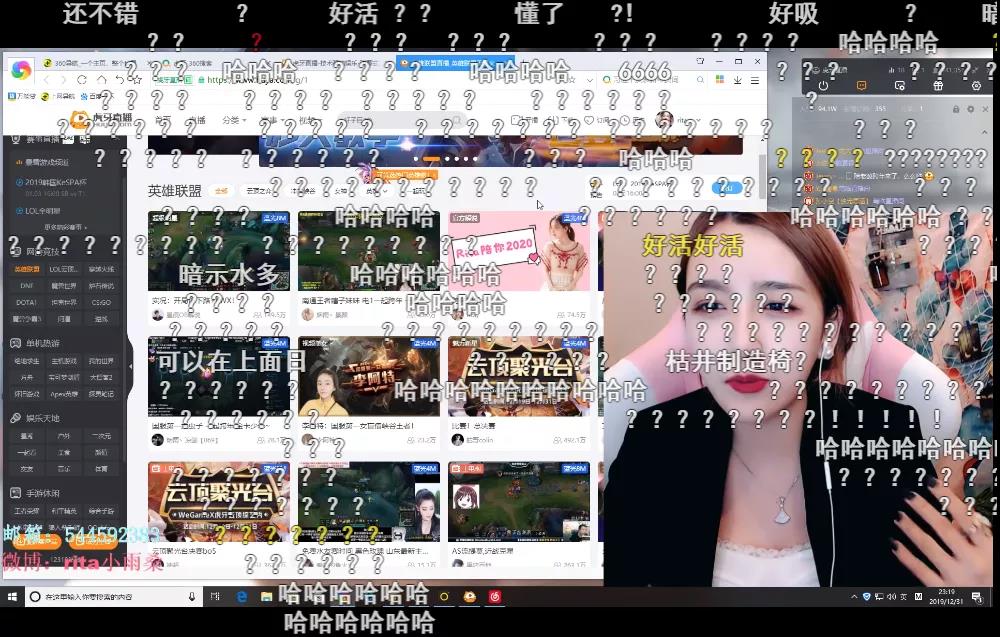This screenshot has width=1000, height=637.
Task: Go back using the browser back arrow
Action: (x=46, y=80)
